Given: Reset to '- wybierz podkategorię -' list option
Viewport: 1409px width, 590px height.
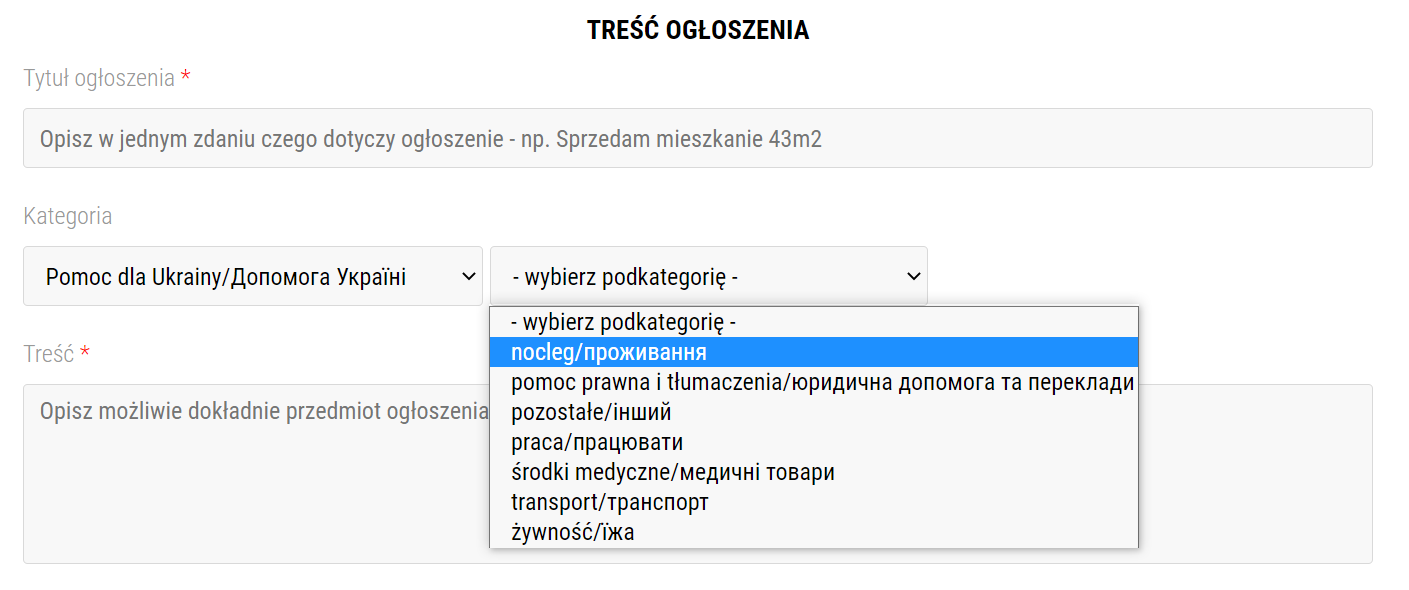Looking at the screenshot, I should coord(814,322).
